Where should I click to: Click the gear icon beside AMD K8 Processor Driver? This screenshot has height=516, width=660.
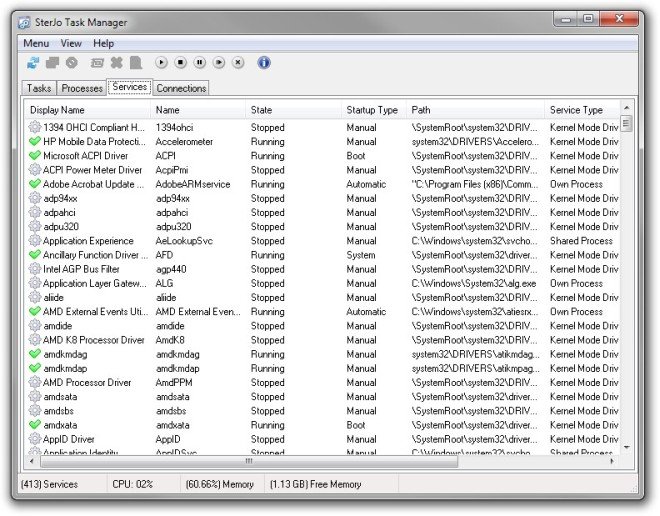[x=35, y=340]
